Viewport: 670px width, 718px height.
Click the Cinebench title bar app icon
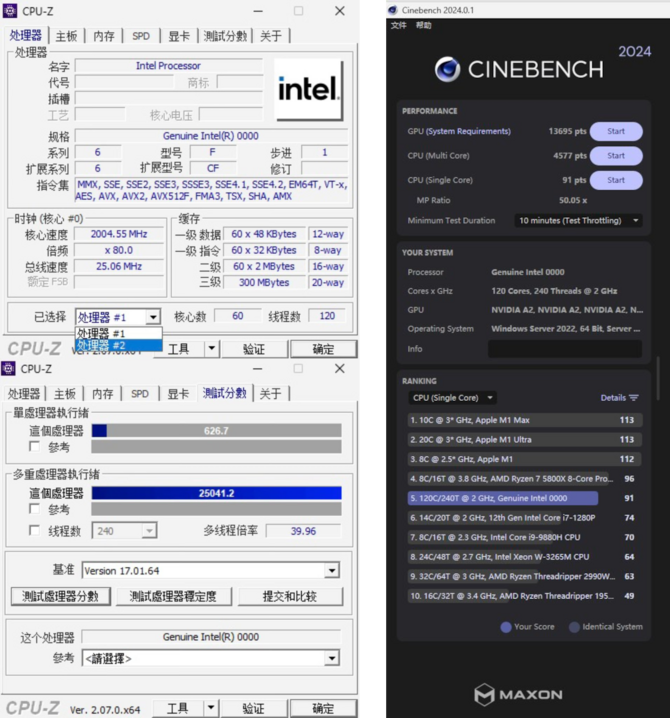click(x=392, y=10)
